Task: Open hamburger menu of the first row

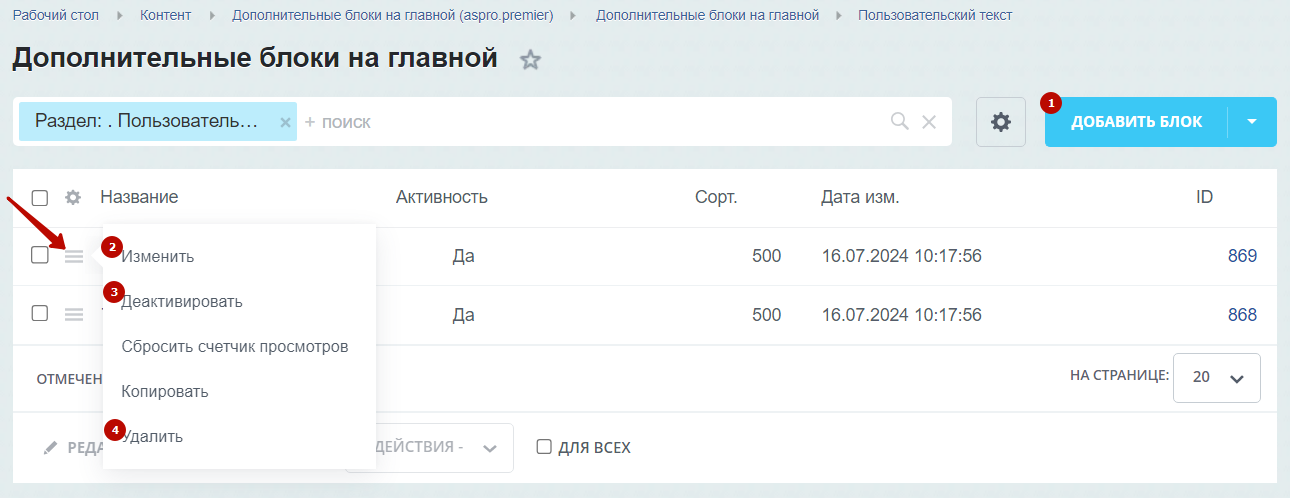Action: (x=74, y=256)
